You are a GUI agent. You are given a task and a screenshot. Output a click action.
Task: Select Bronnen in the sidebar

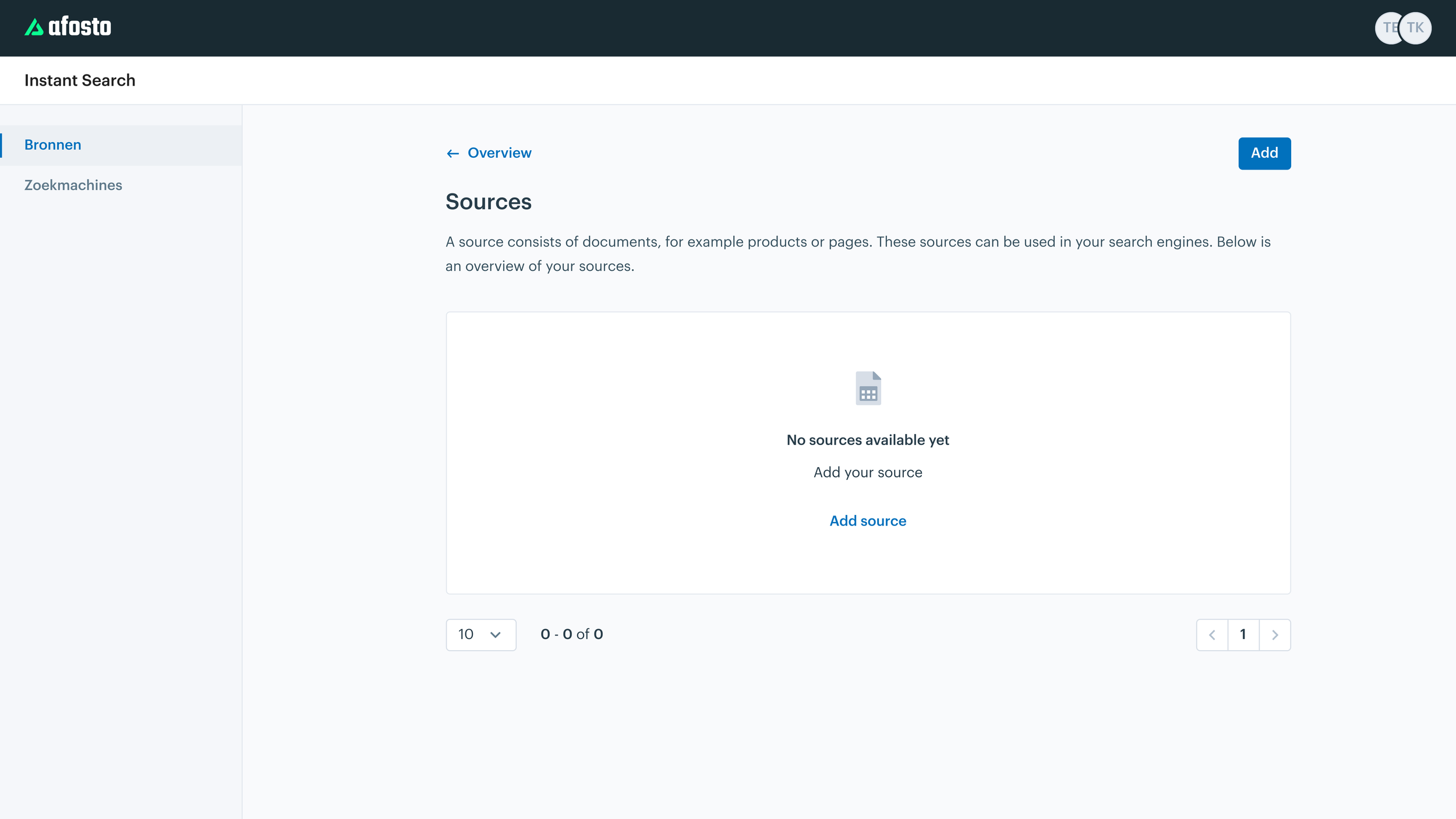(x=52, y=144)
